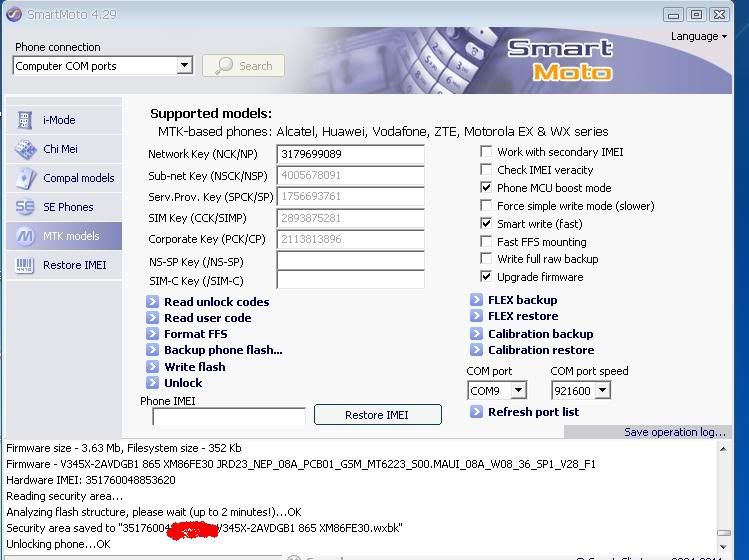Click Unlock action link
The image size is (749, 560).
pos(183,383)
